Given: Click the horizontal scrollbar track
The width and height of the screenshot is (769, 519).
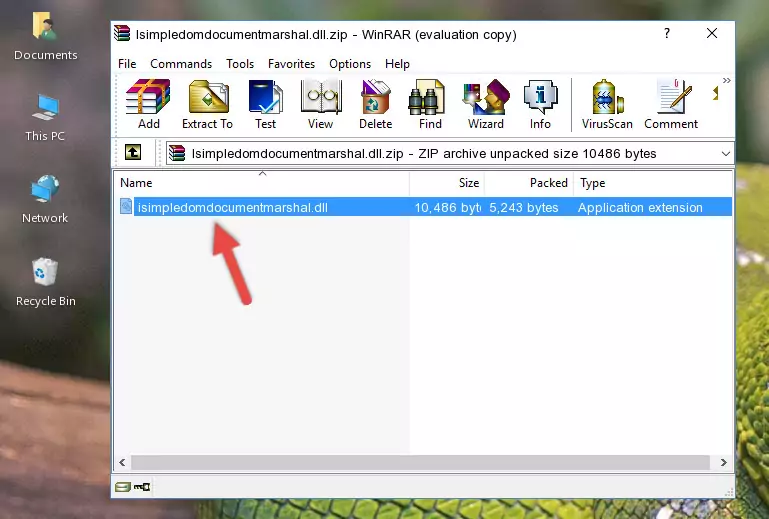Looking at the screenshot, I should (420, 462).
